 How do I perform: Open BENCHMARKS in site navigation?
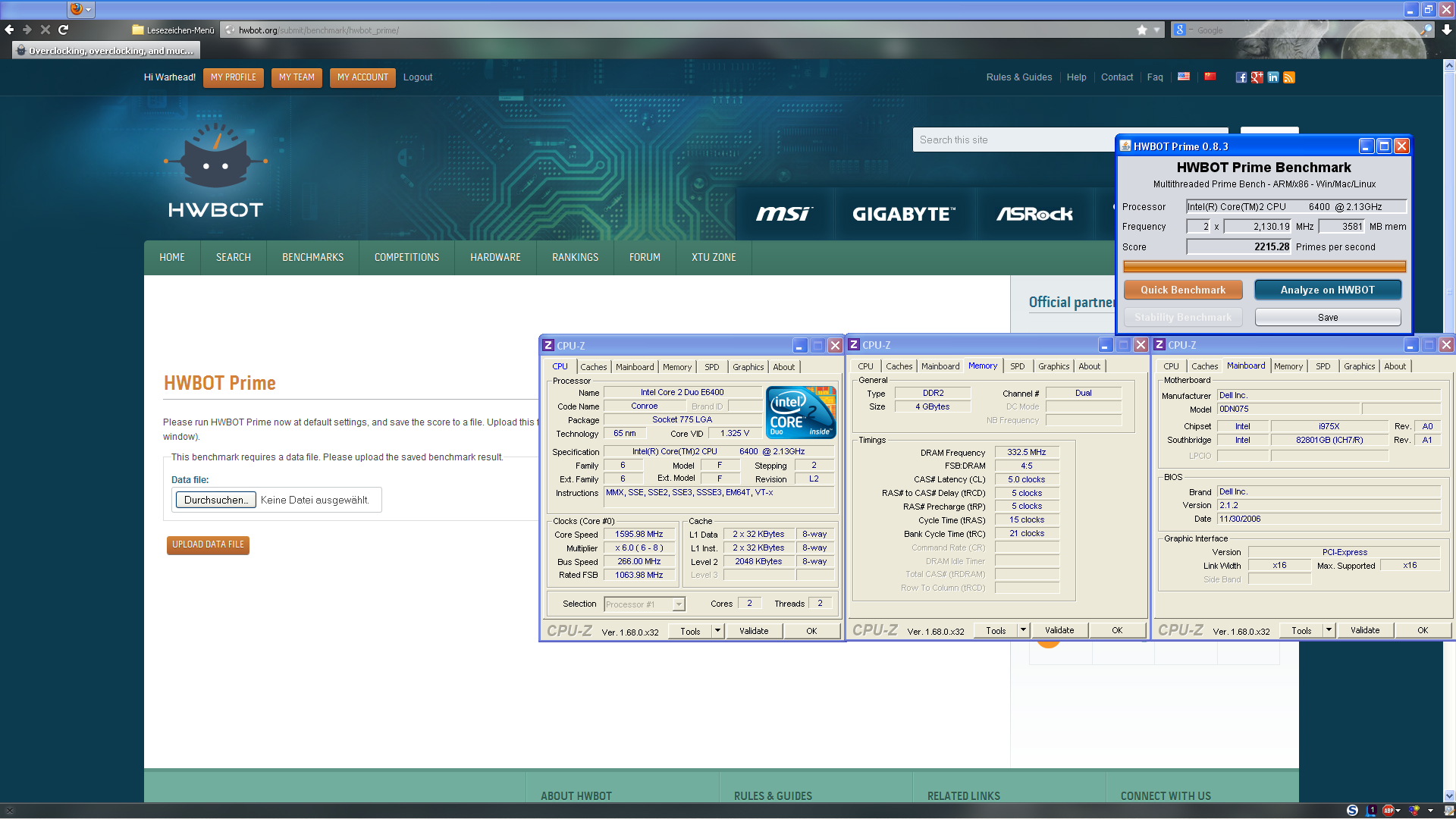313,258
